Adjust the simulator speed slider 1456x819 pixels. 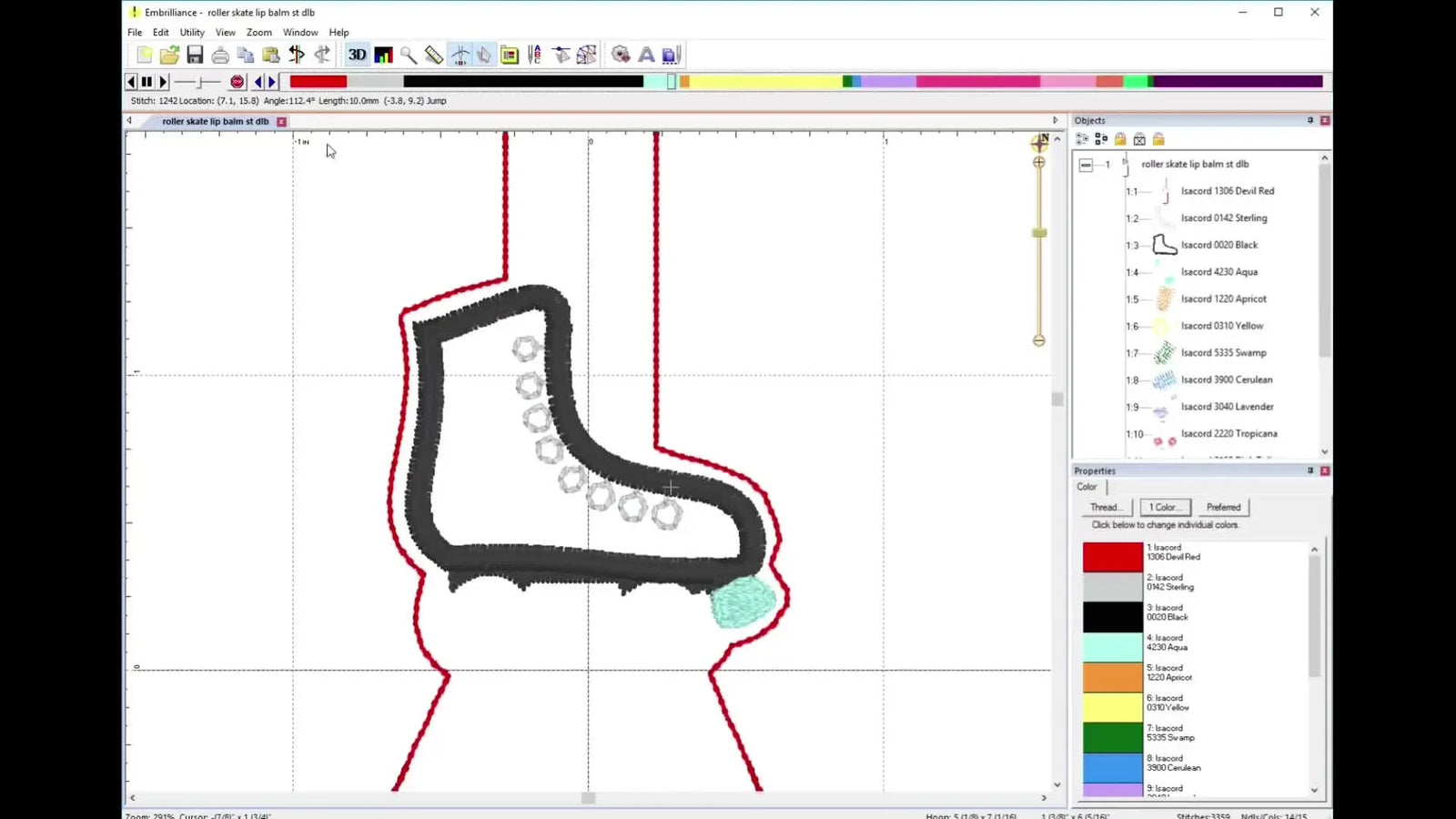(197, 82)
